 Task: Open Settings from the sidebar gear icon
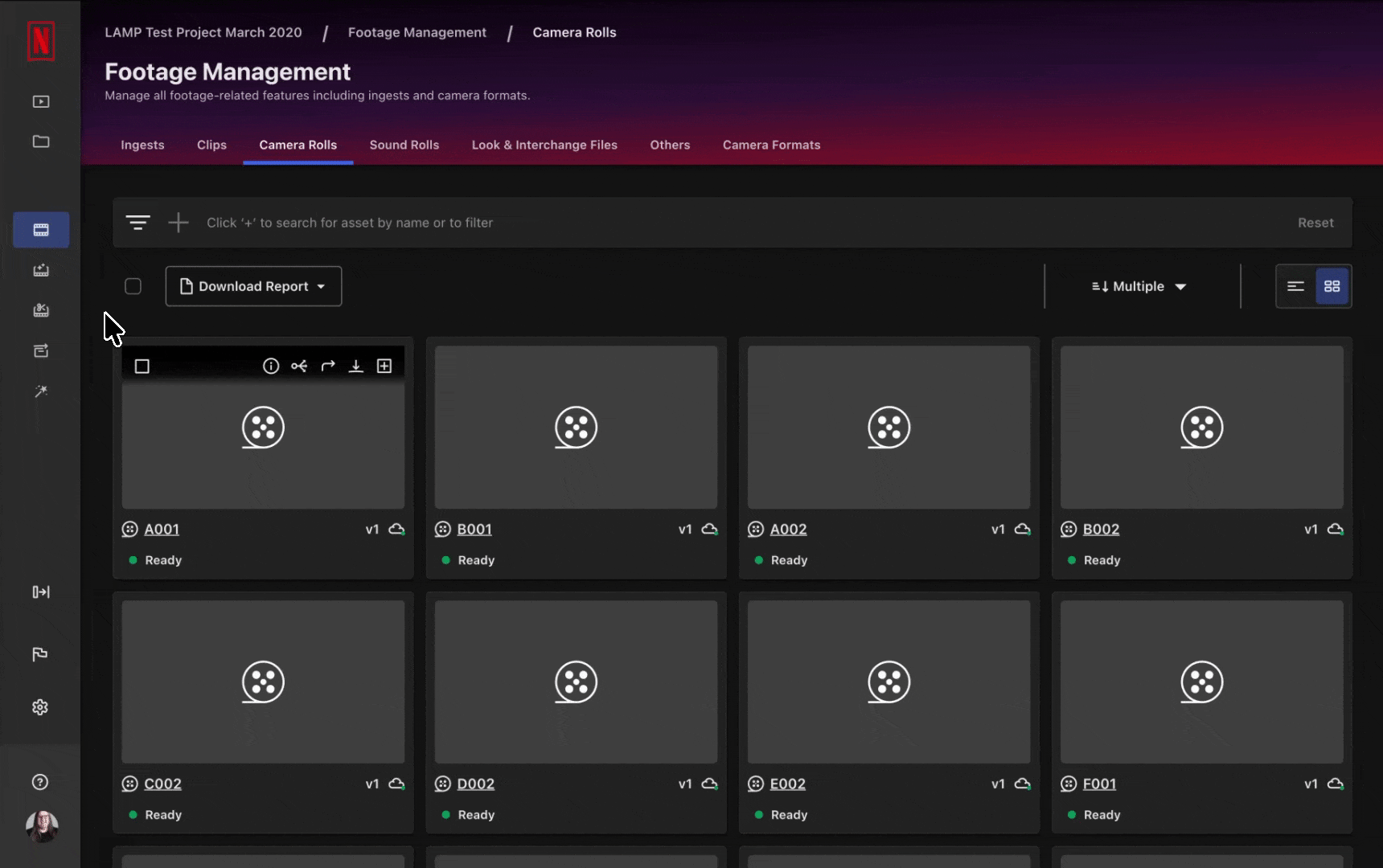pyautogui.click(x=40, y=706)
